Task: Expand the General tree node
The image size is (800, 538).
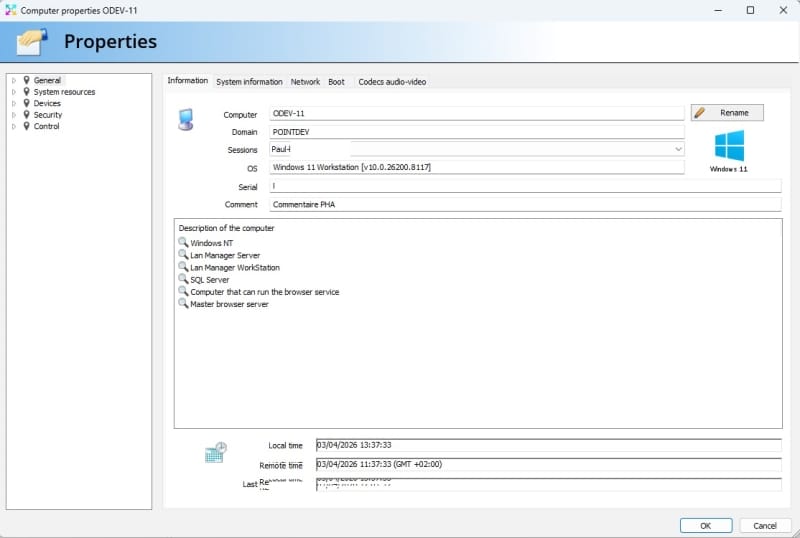Action: coord(14,81)
